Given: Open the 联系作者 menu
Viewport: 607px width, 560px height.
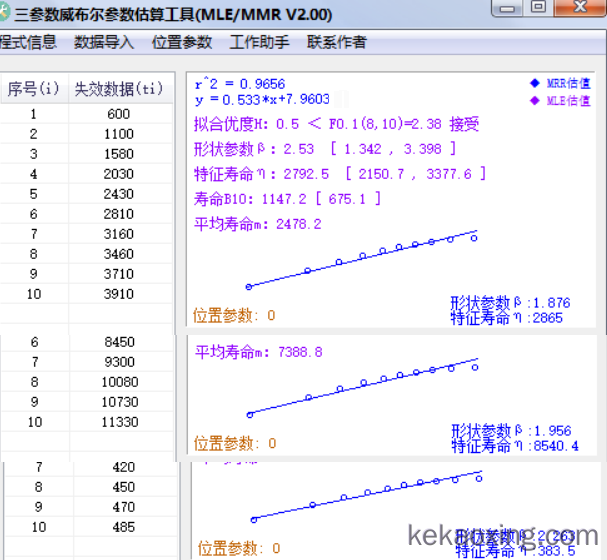Looking at the screenshot, I should [x=337, y=42].
